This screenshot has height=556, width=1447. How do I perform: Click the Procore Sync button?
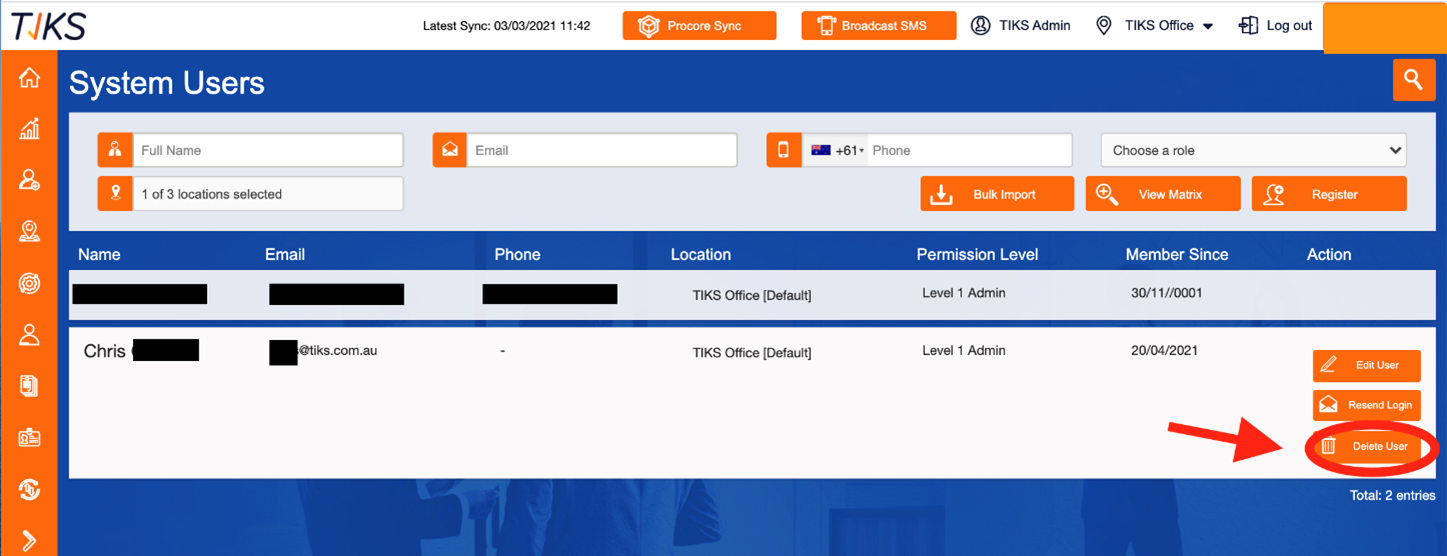(699, 26)
